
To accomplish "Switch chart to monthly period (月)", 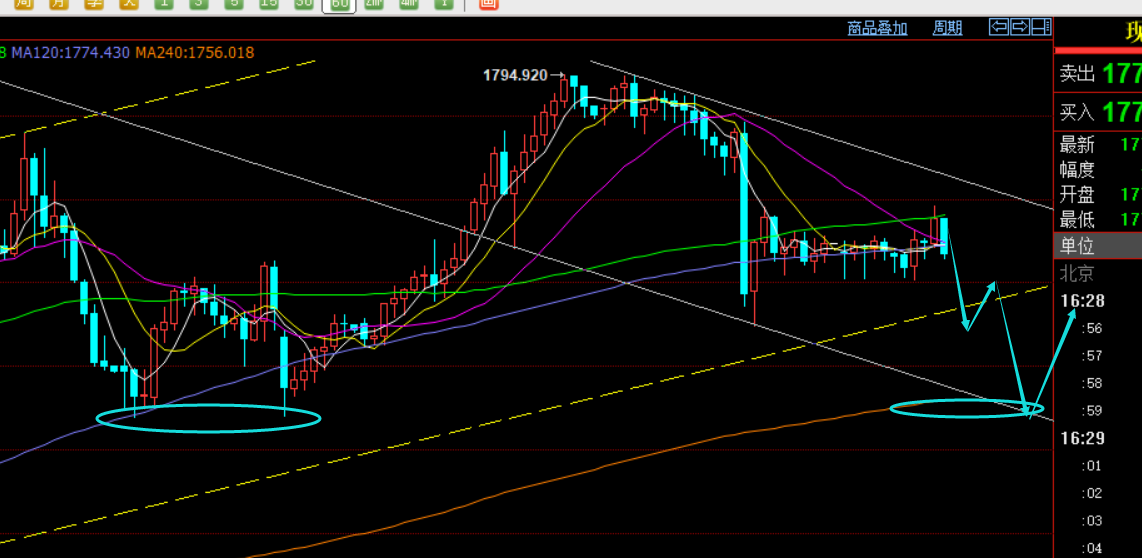I will point(60,4).
